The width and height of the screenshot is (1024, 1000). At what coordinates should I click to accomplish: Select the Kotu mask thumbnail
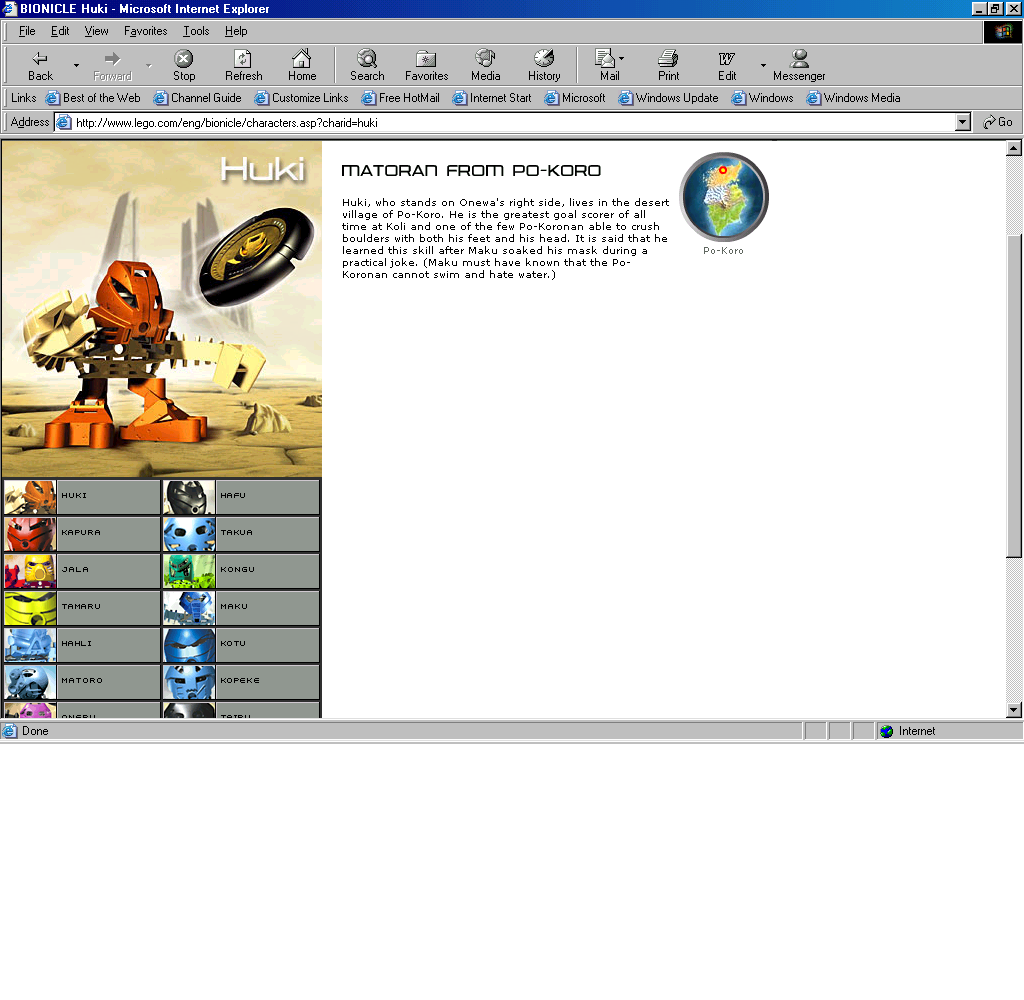click(189, 645)
